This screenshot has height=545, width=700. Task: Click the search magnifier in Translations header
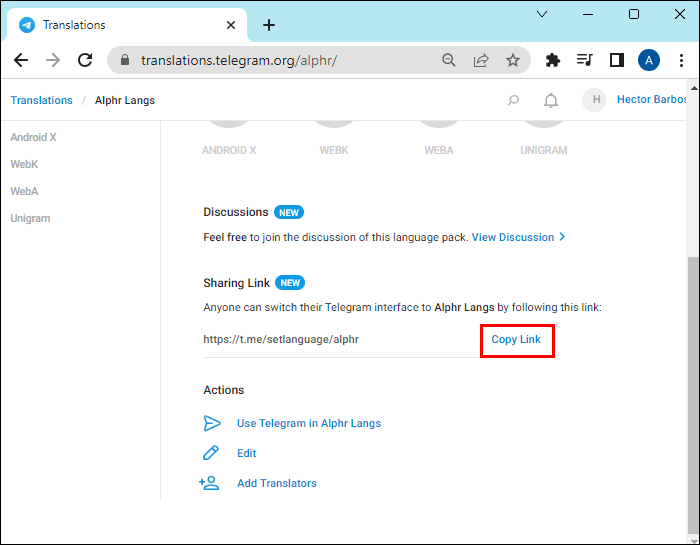pyautogui.click(x=513, y=100)
